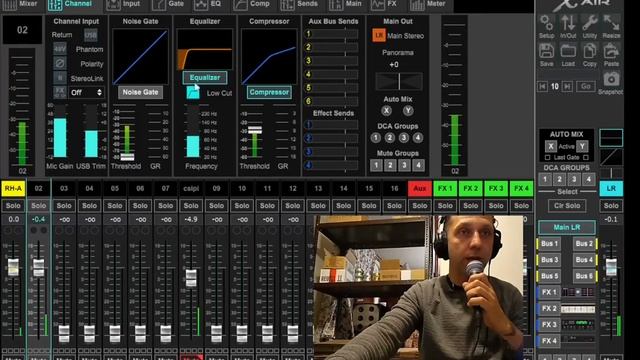Select the Aux channel strip label
The width and height of the screenshot is (640, 360).
click(420, 188)
